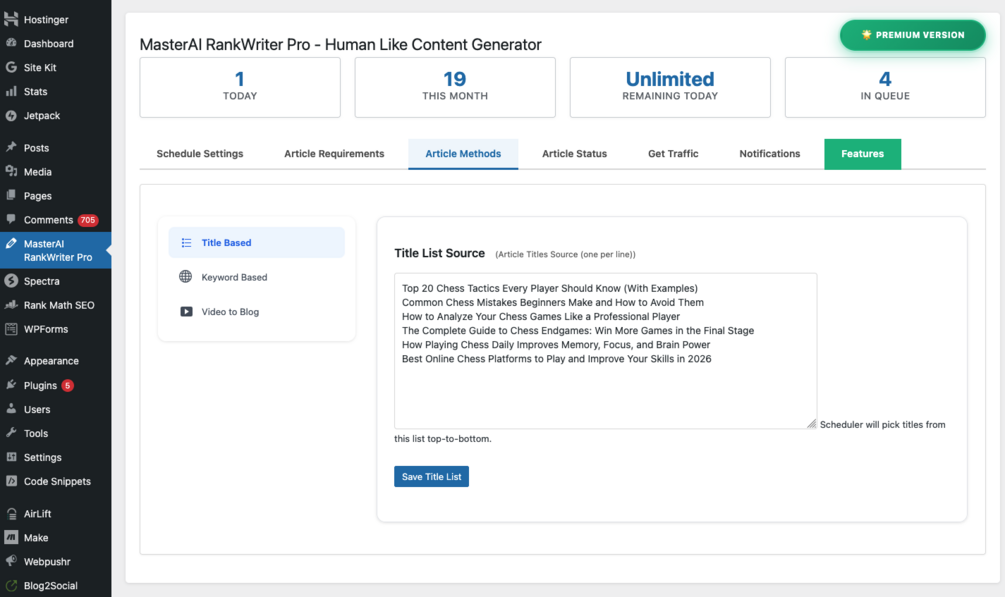Screen dimensions: 1005x597
Task: Open the Plugins plug icon
Action: pyautogui.click(x=11, y=385)
